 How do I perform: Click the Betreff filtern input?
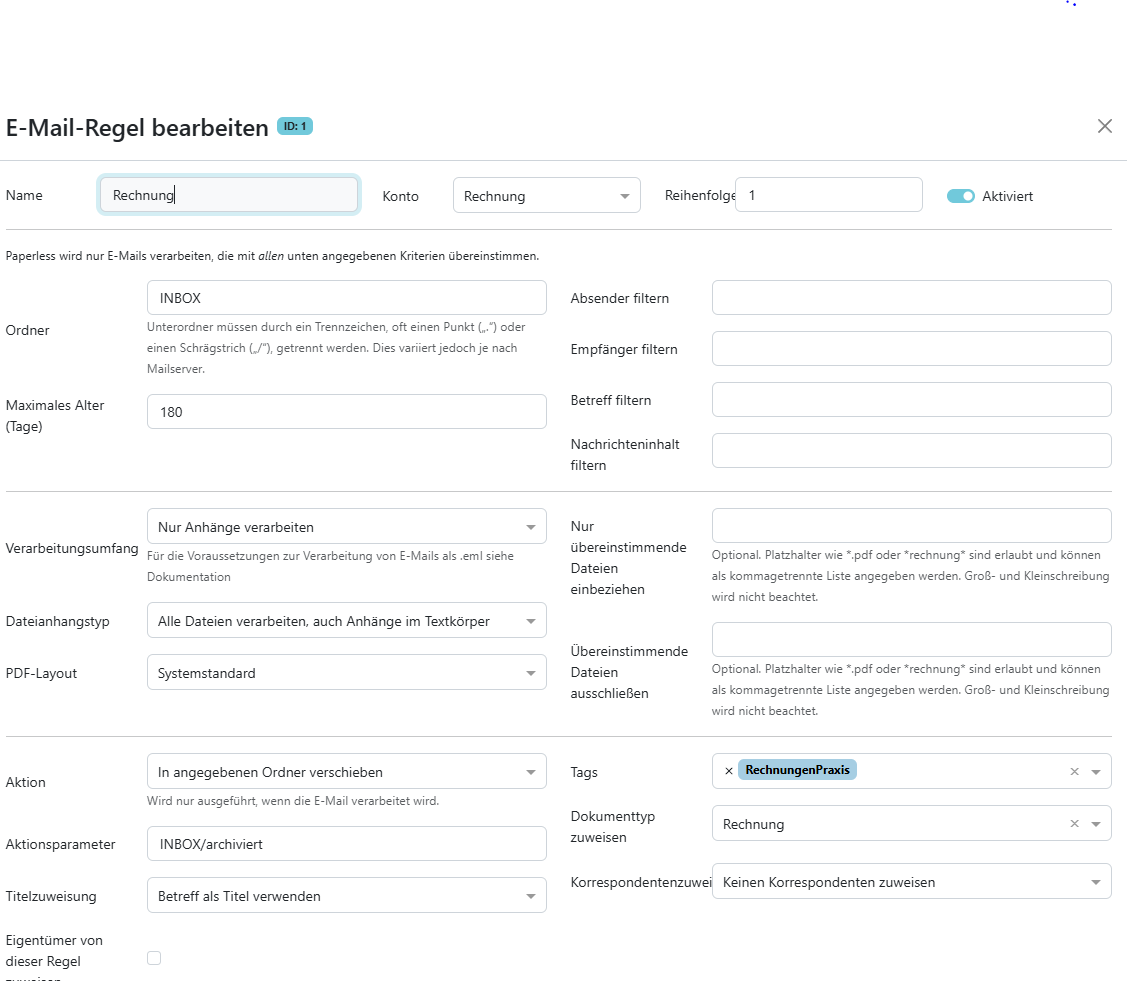tap(911, 400)
